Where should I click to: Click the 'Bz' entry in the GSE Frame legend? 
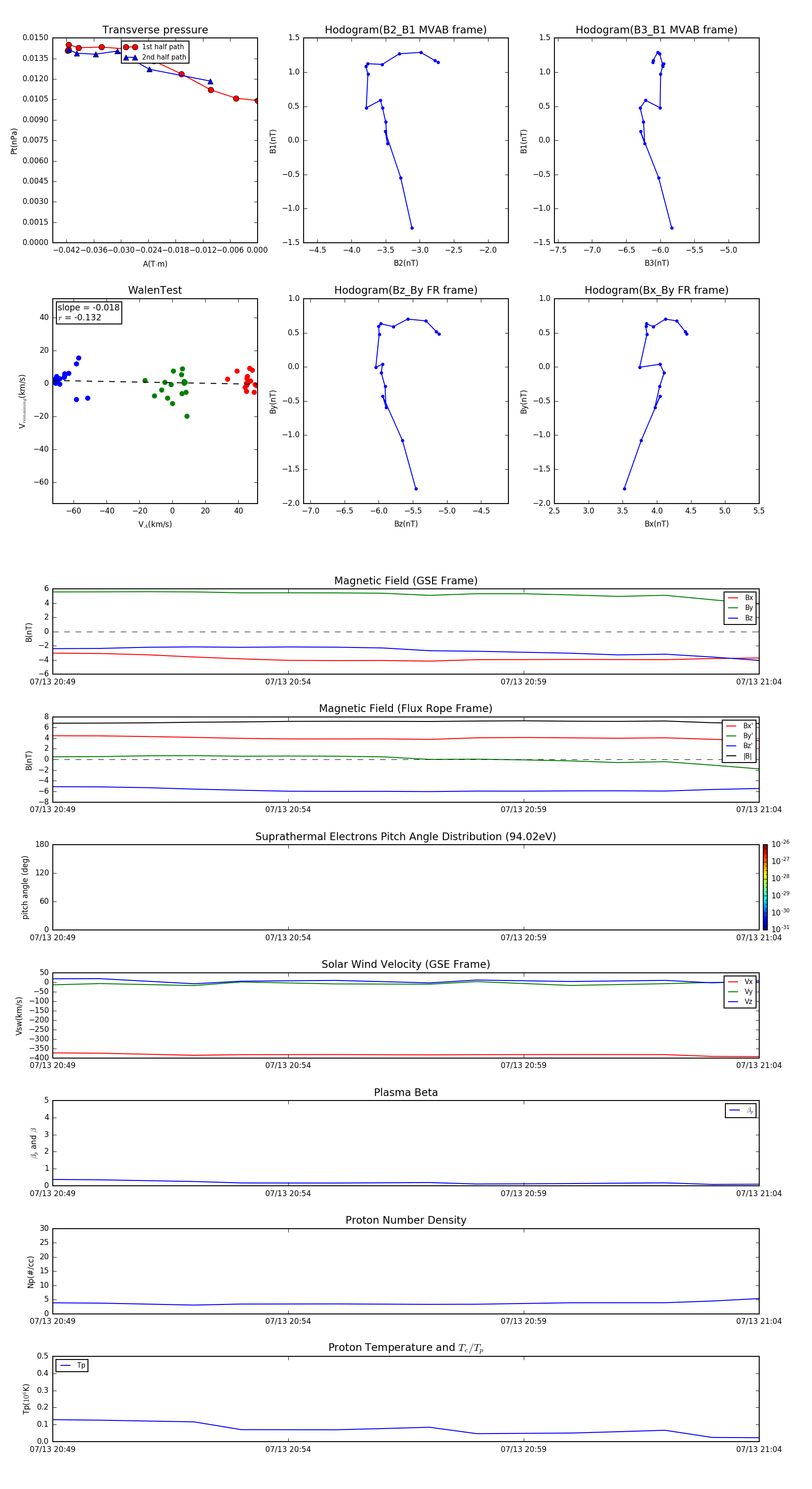(740, 618)
